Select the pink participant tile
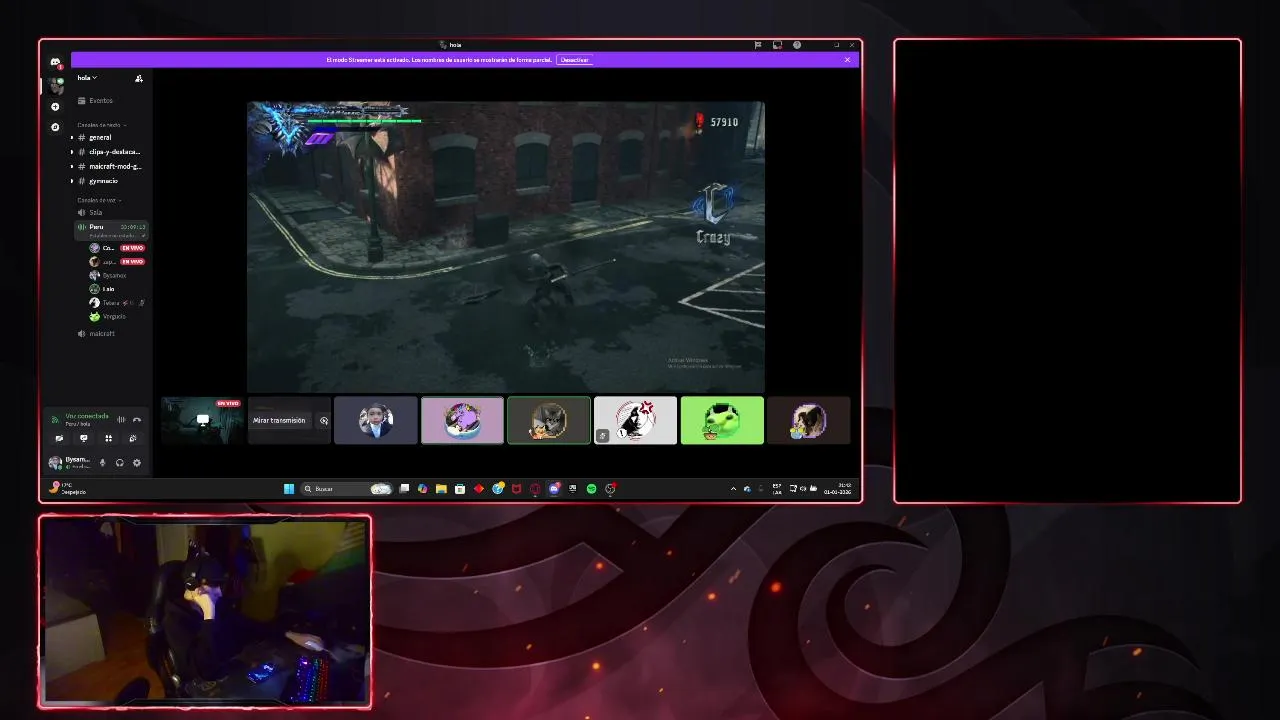The image size is (1280, 720). (462, 420)
